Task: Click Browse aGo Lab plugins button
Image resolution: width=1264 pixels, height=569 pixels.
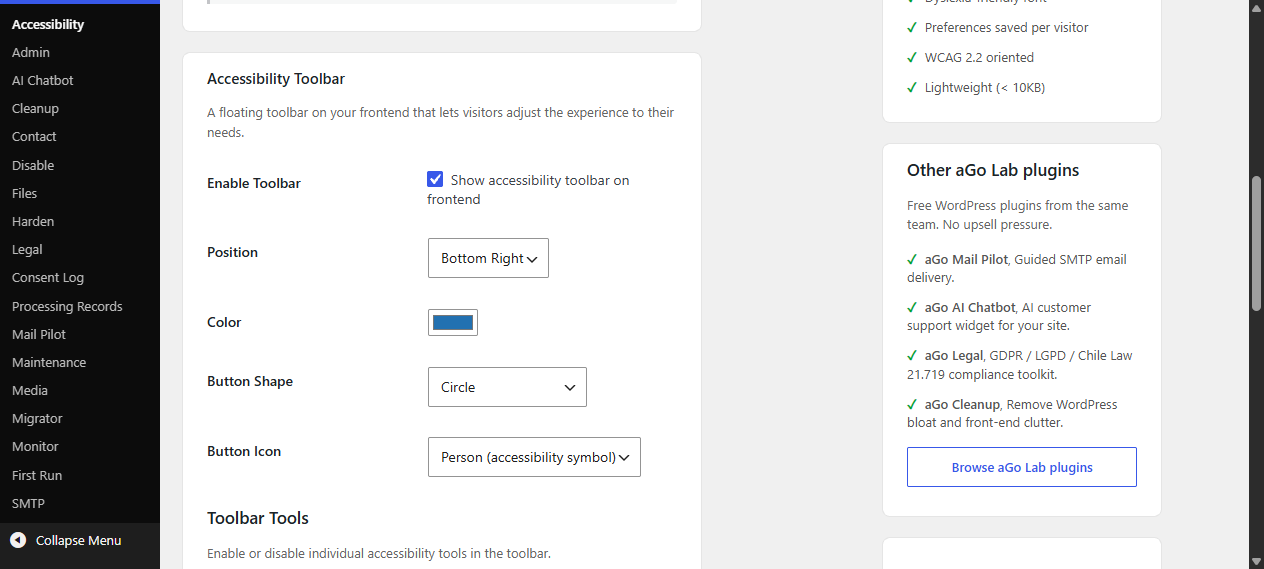Action: coord(1022,467)
